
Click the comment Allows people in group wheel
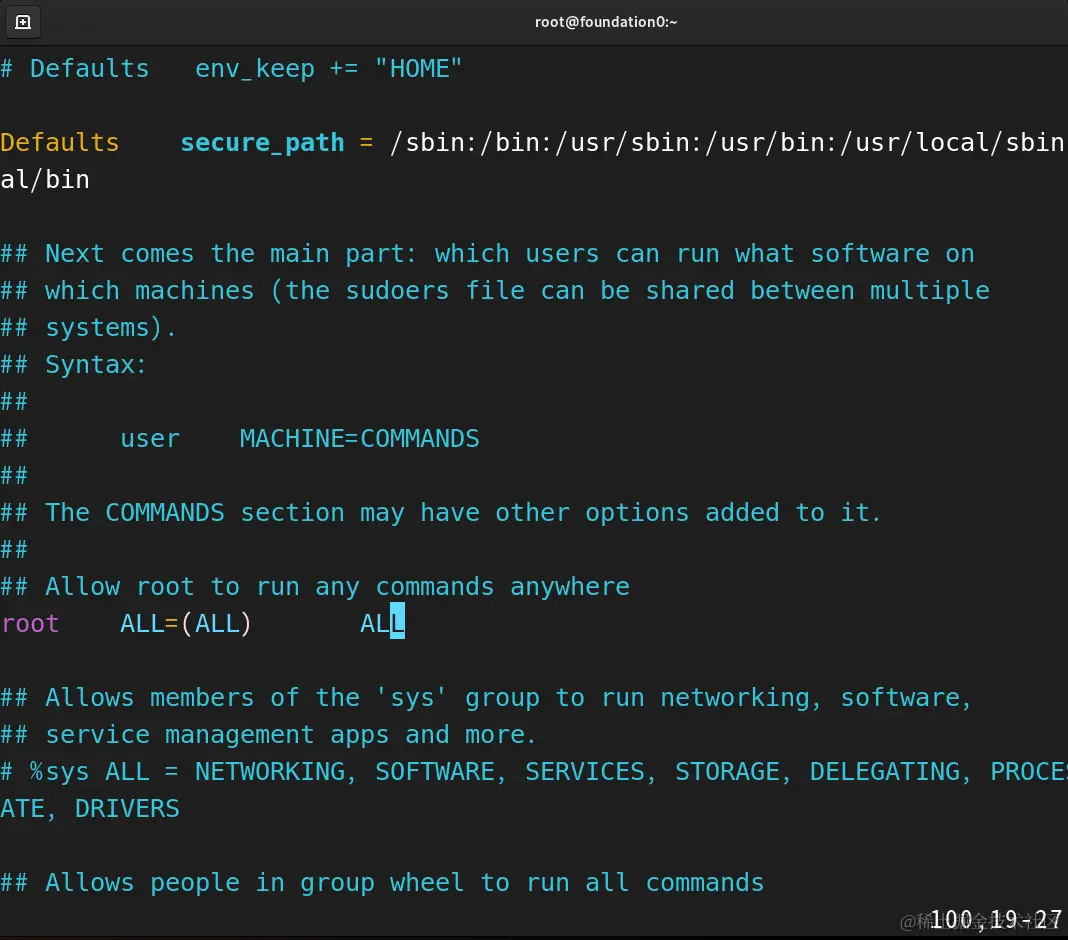[381, 882]
